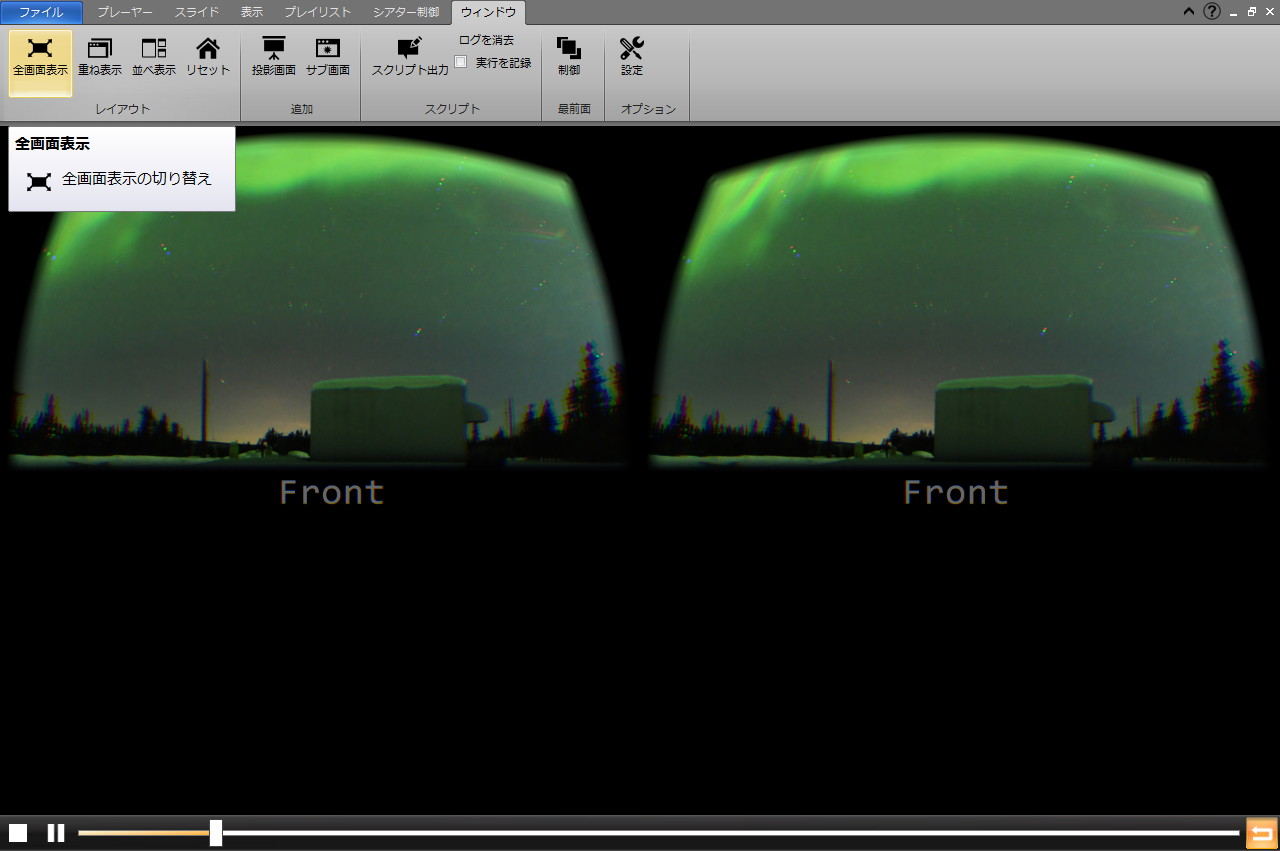This screenshot has height=851, width=1280.
Task: Stop playback with the square button
Action: point(18,833)
